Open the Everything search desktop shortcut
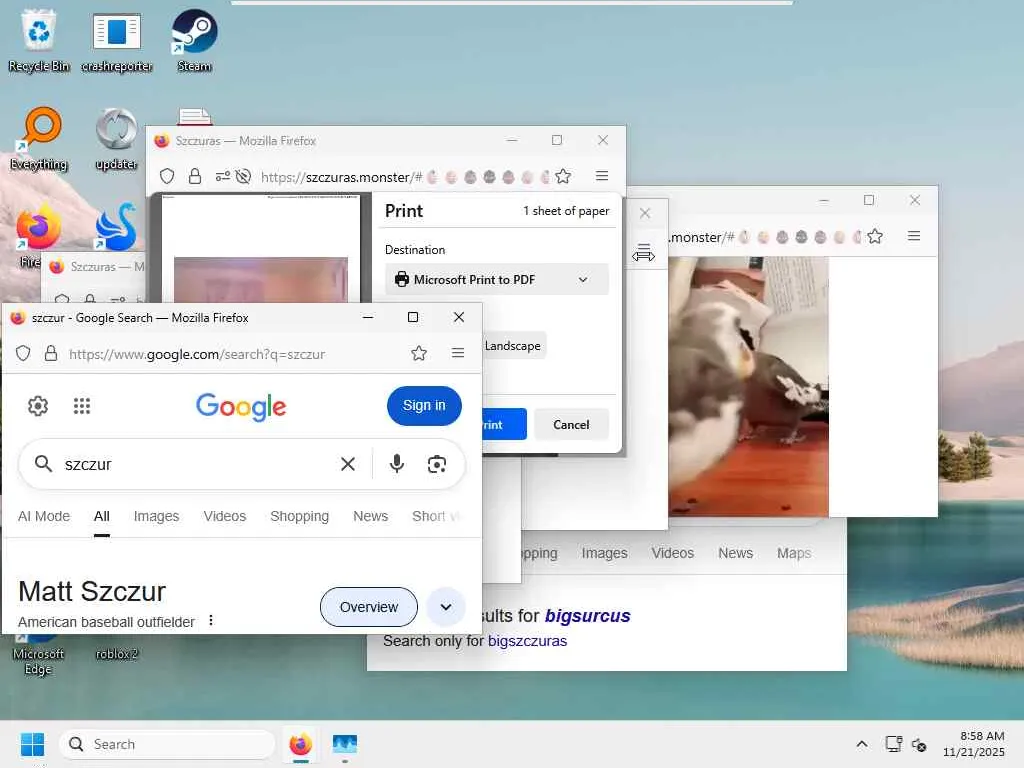The height and width of the screenshot is (768, 1024). (39, 138)
